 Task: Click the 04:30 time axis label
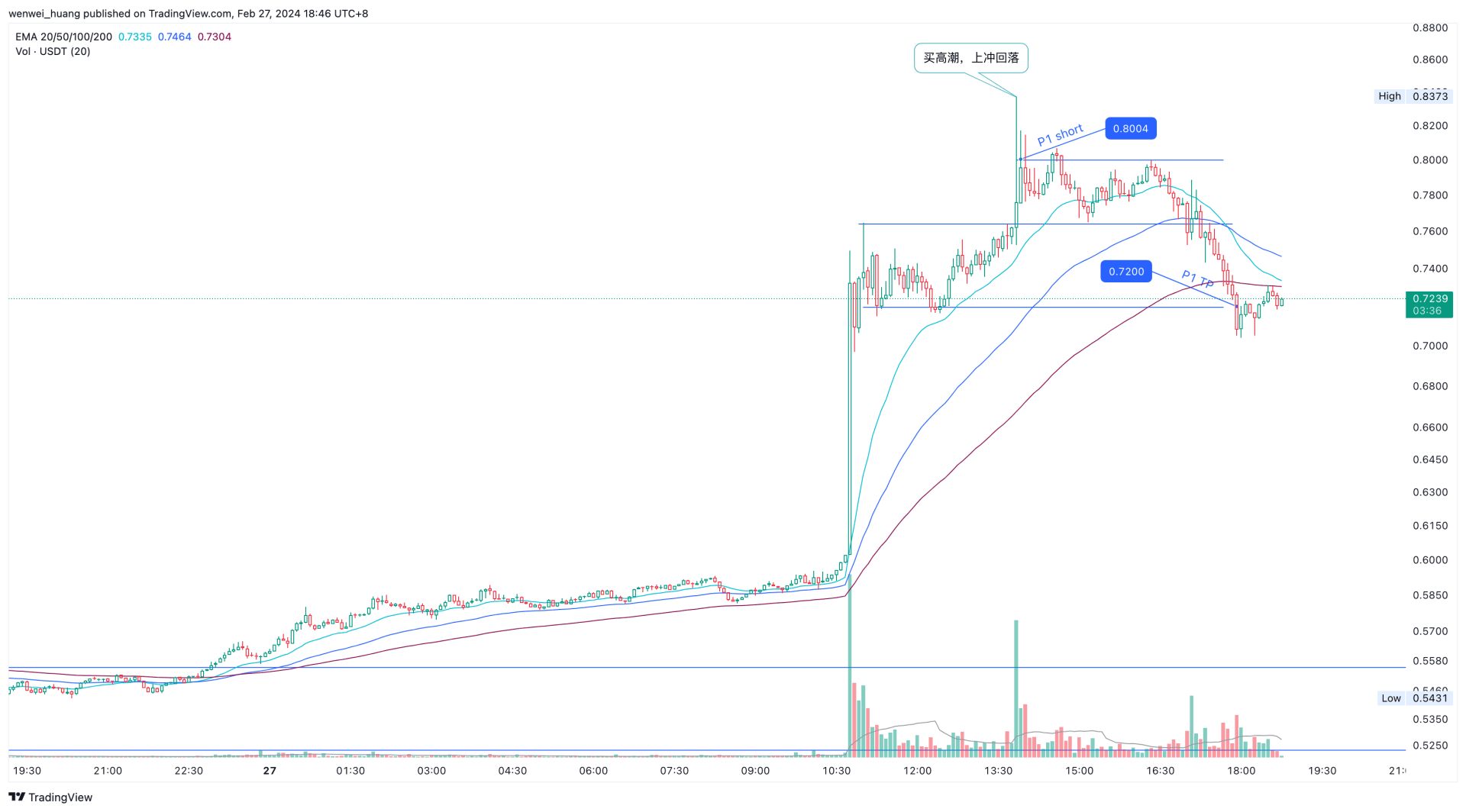(x=512, y=771)
